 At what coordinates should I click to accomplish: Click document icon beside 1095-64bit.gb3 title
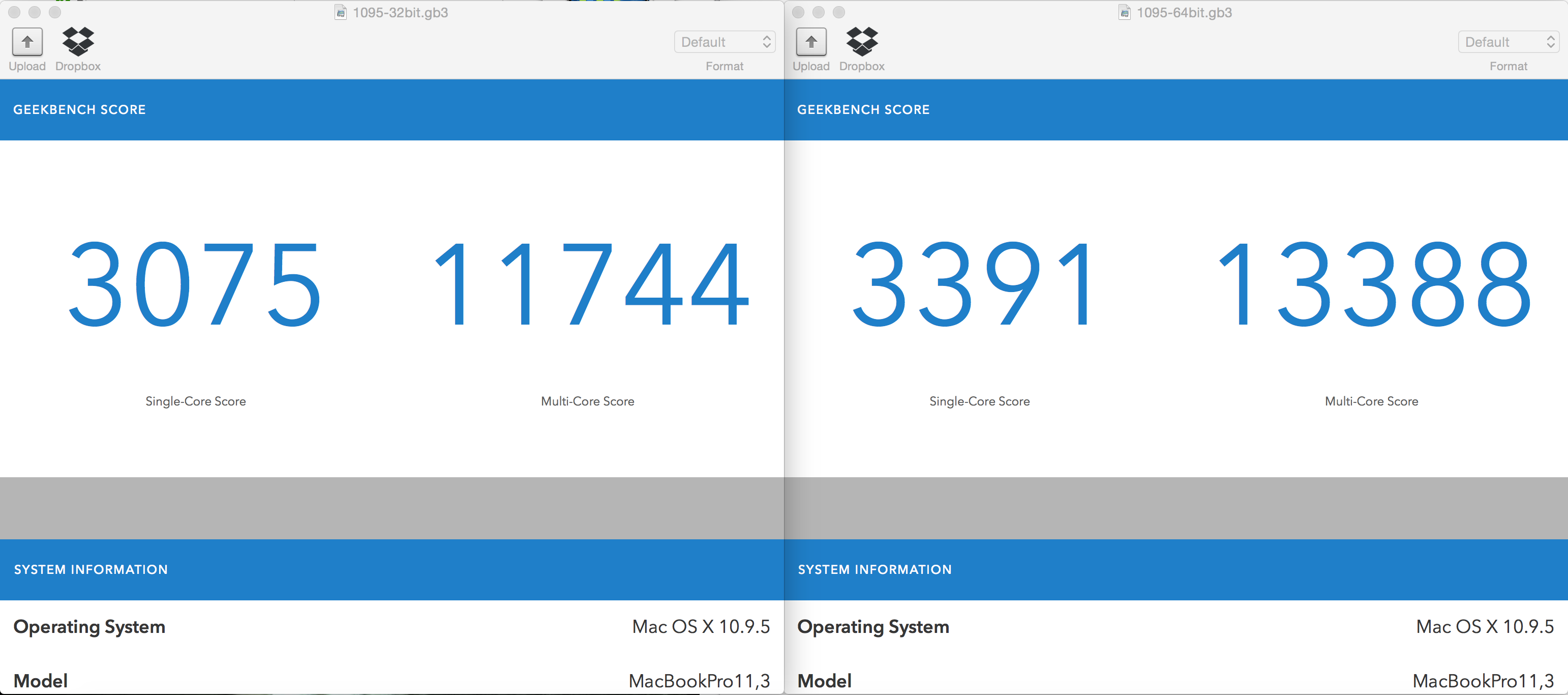click(1124, 13)
